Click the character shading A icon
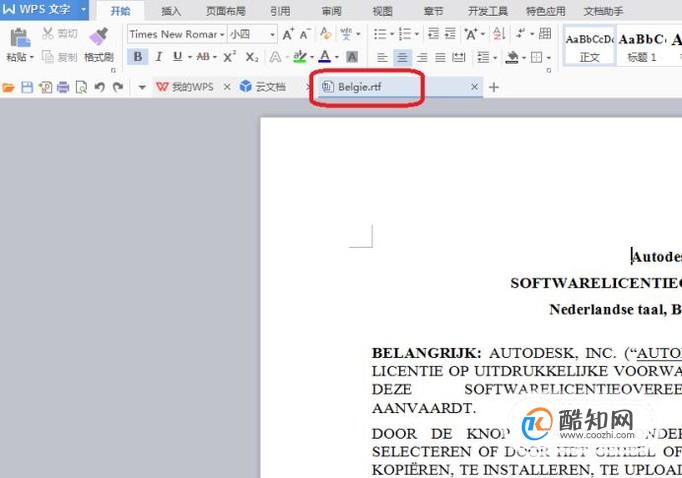 [x=351, y=57]
